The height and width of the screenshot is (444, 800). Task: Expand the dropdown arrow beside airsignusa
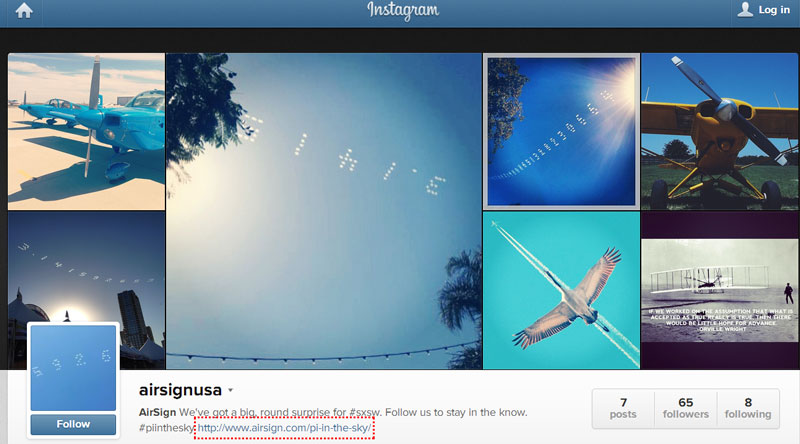click(x=231, y=390)
